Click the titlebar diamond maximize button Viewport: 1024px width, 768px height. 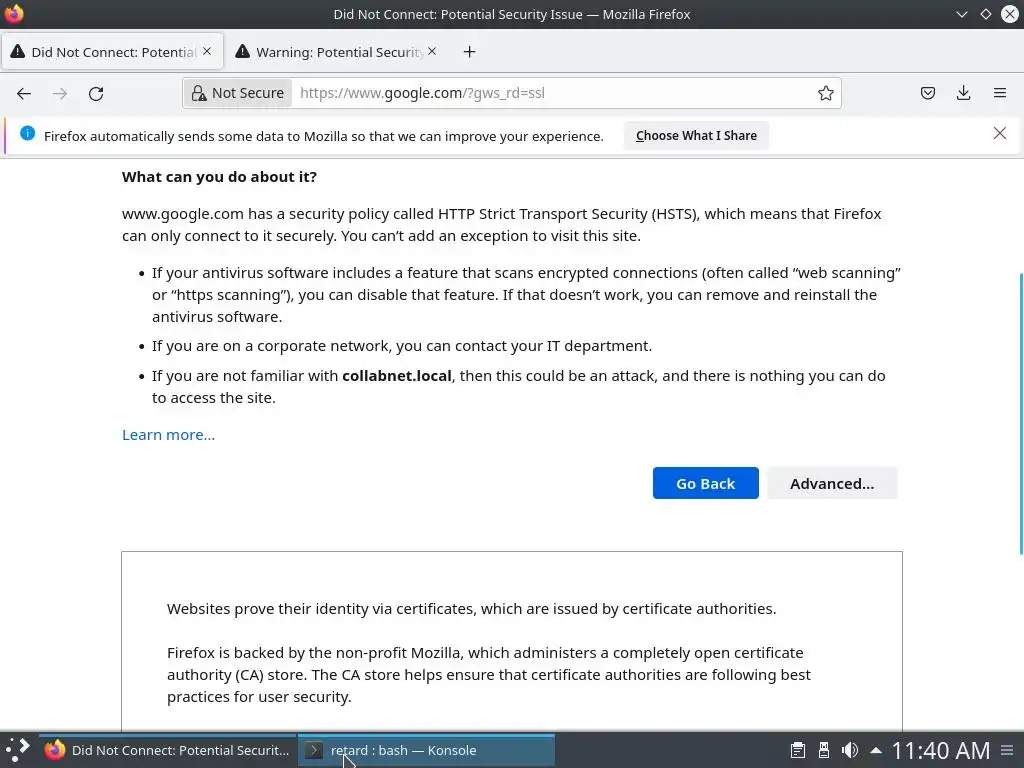pos(985,14)
